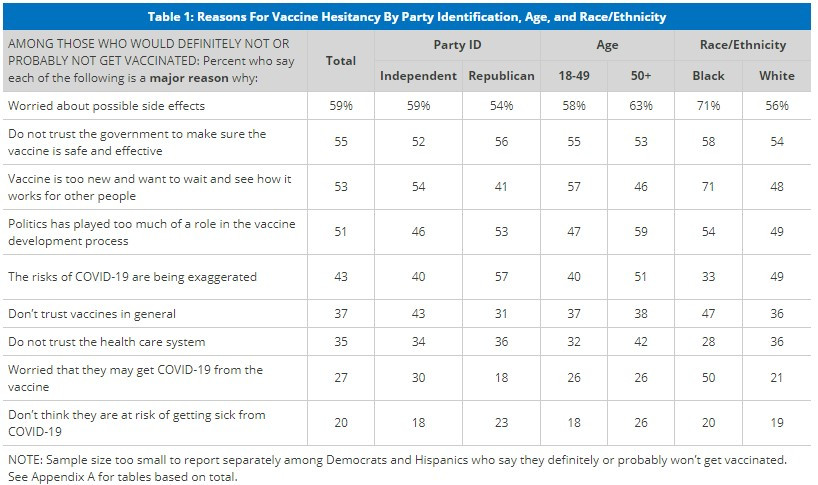The height and width of the screenshot is (485, 818).
Task: Select the Total column header
Action: click(x=341, y=61)
